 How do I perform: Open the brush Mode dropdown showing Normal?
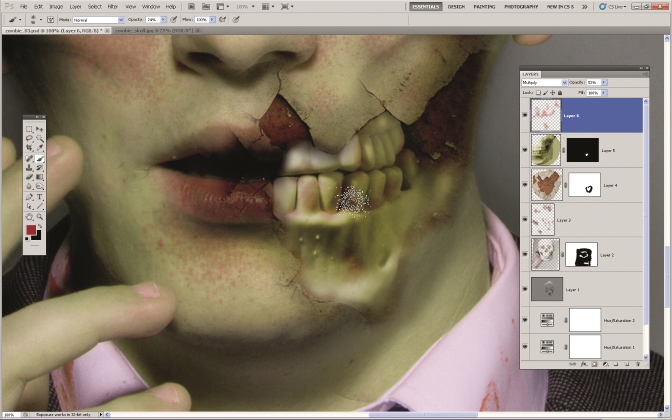click(98, 20)
